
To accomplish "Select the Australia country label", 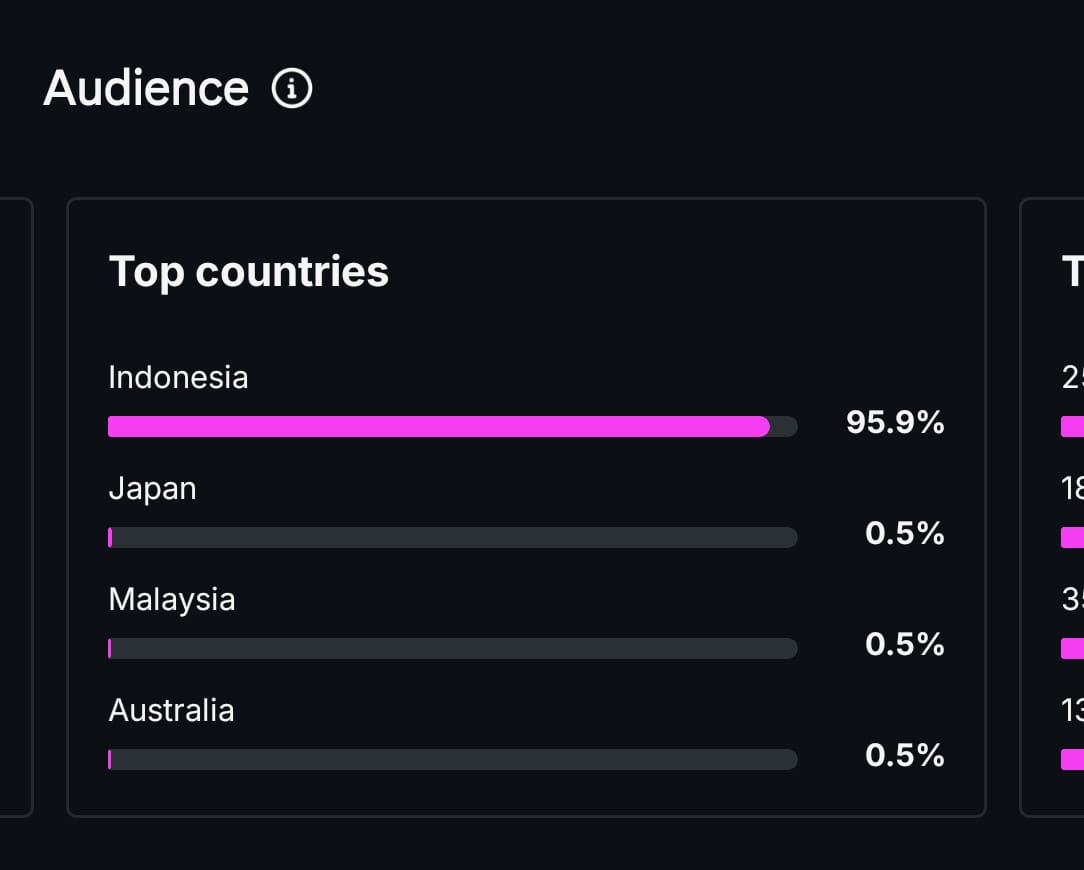I will (x=171, y=710).
